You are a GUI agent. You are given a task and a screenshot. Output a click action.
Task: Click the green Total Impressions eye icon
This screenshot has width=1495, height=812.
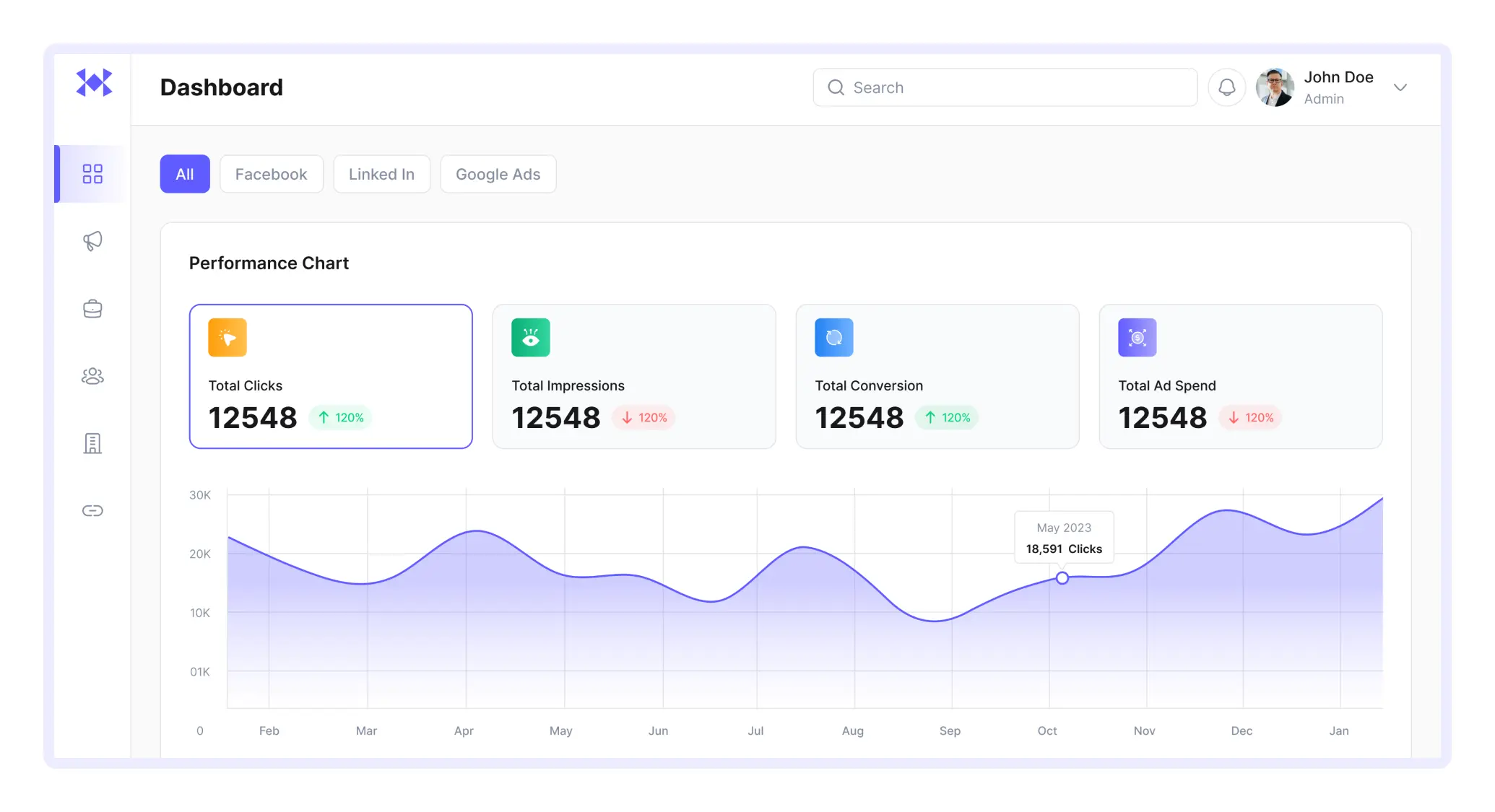click(x=531, y=338)
